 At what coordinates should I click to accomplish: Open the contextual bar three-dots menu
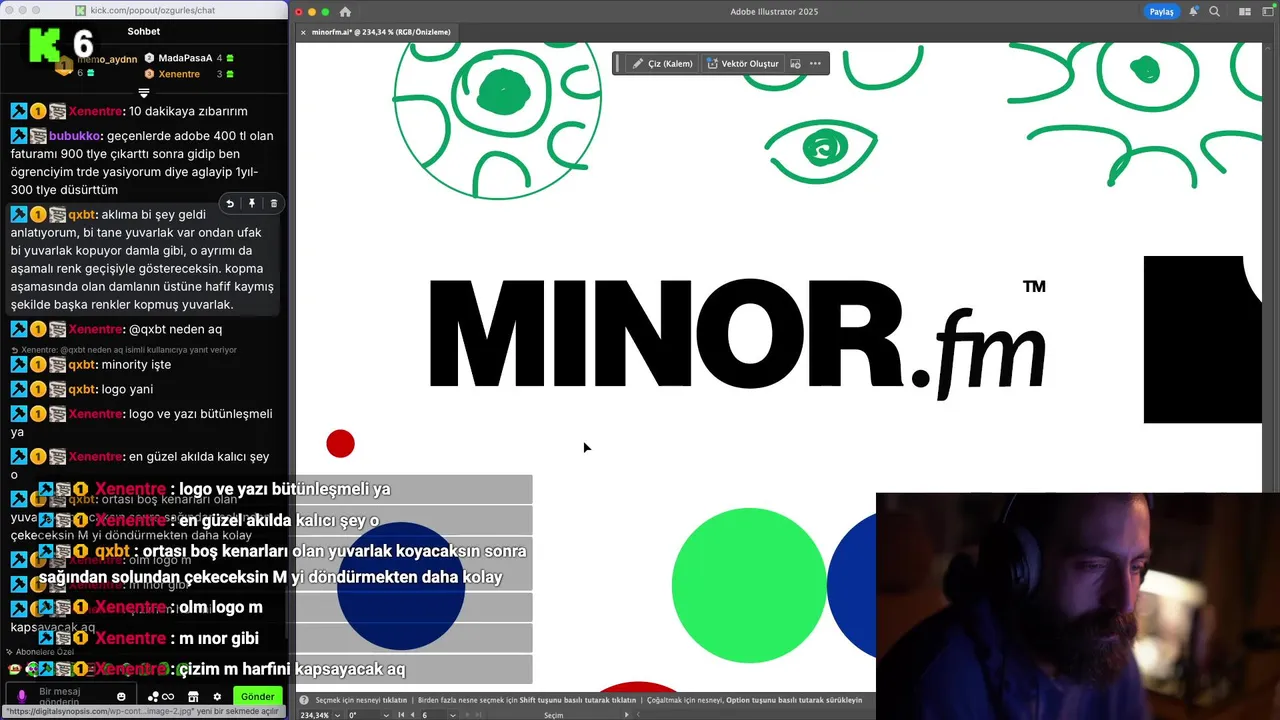click(815, 63)
